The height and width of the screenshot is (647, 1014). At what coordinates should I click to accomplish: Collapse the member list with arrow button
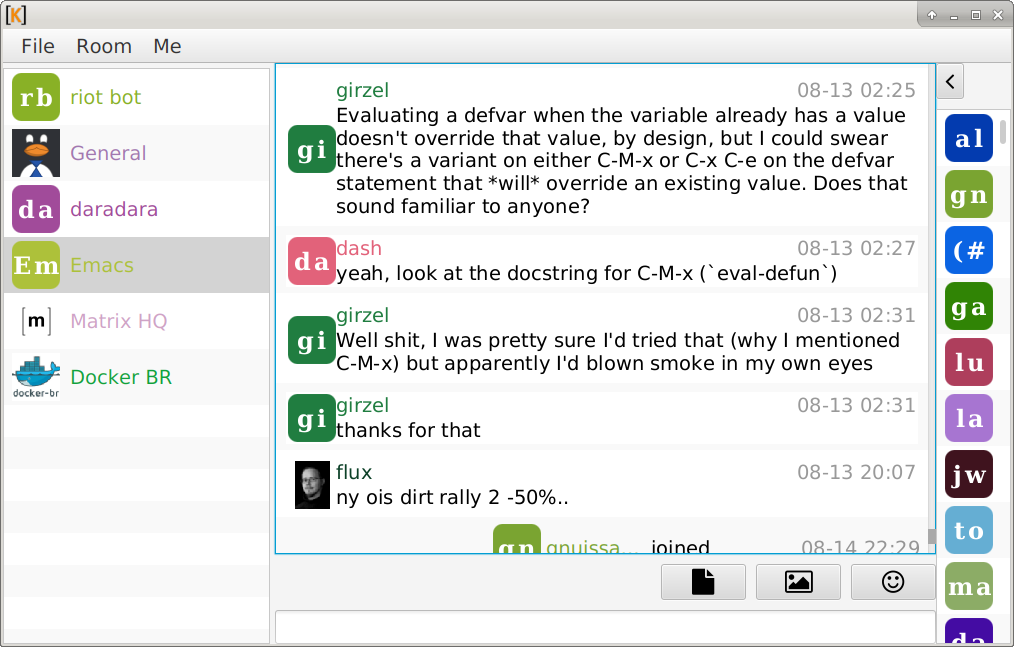pos(950,82)
